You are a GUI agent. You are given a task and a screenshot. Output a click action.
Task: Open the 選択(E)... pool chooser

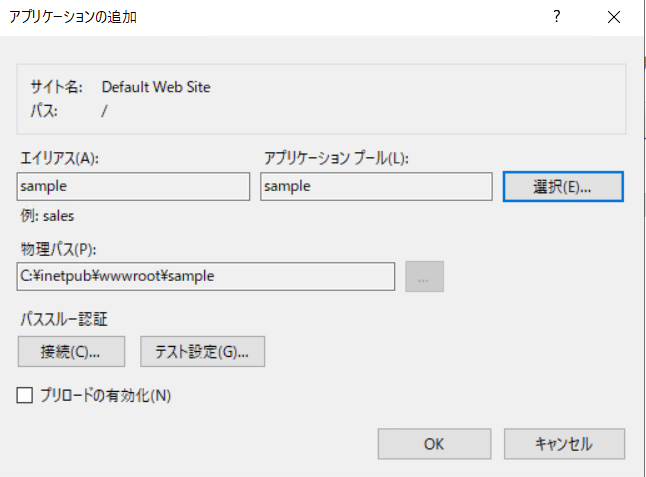[x=563, y=187]
